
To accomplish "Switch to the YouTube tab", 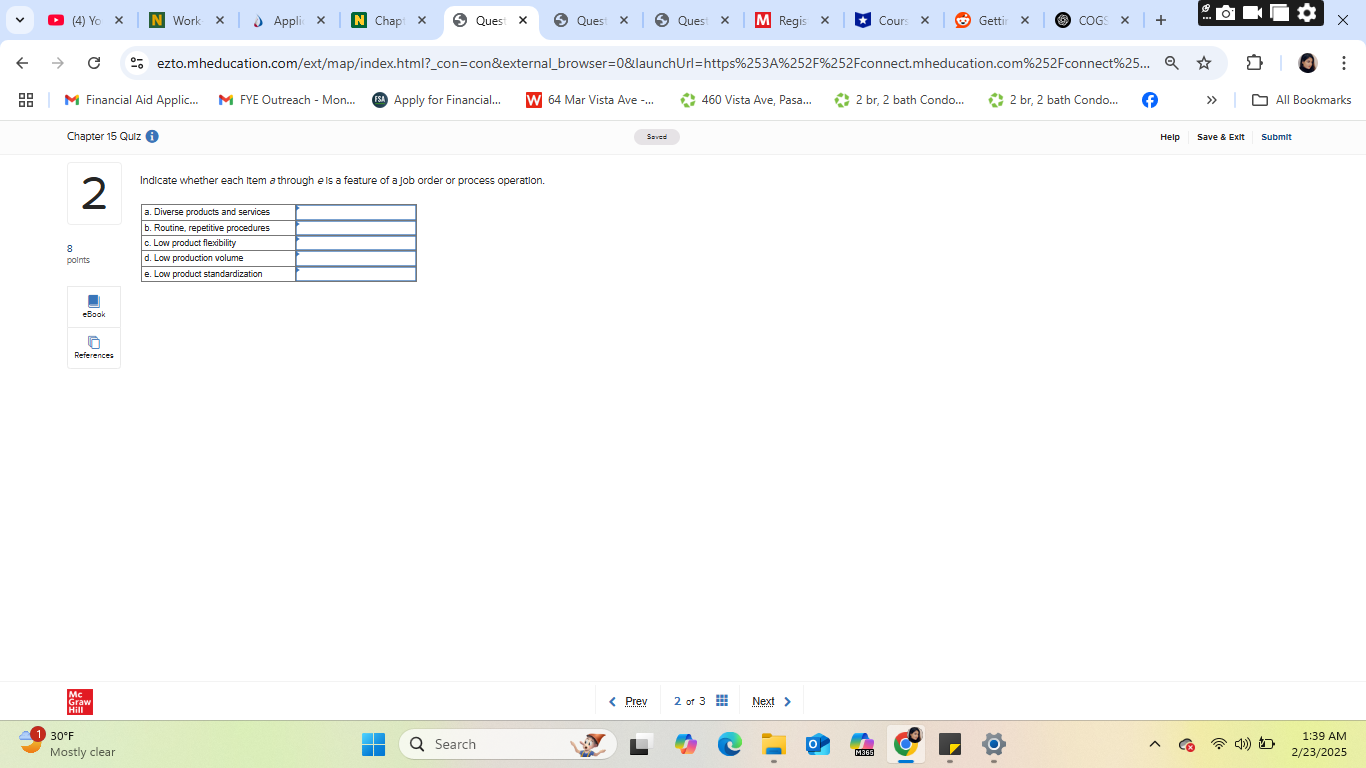I will coord(86,20).
